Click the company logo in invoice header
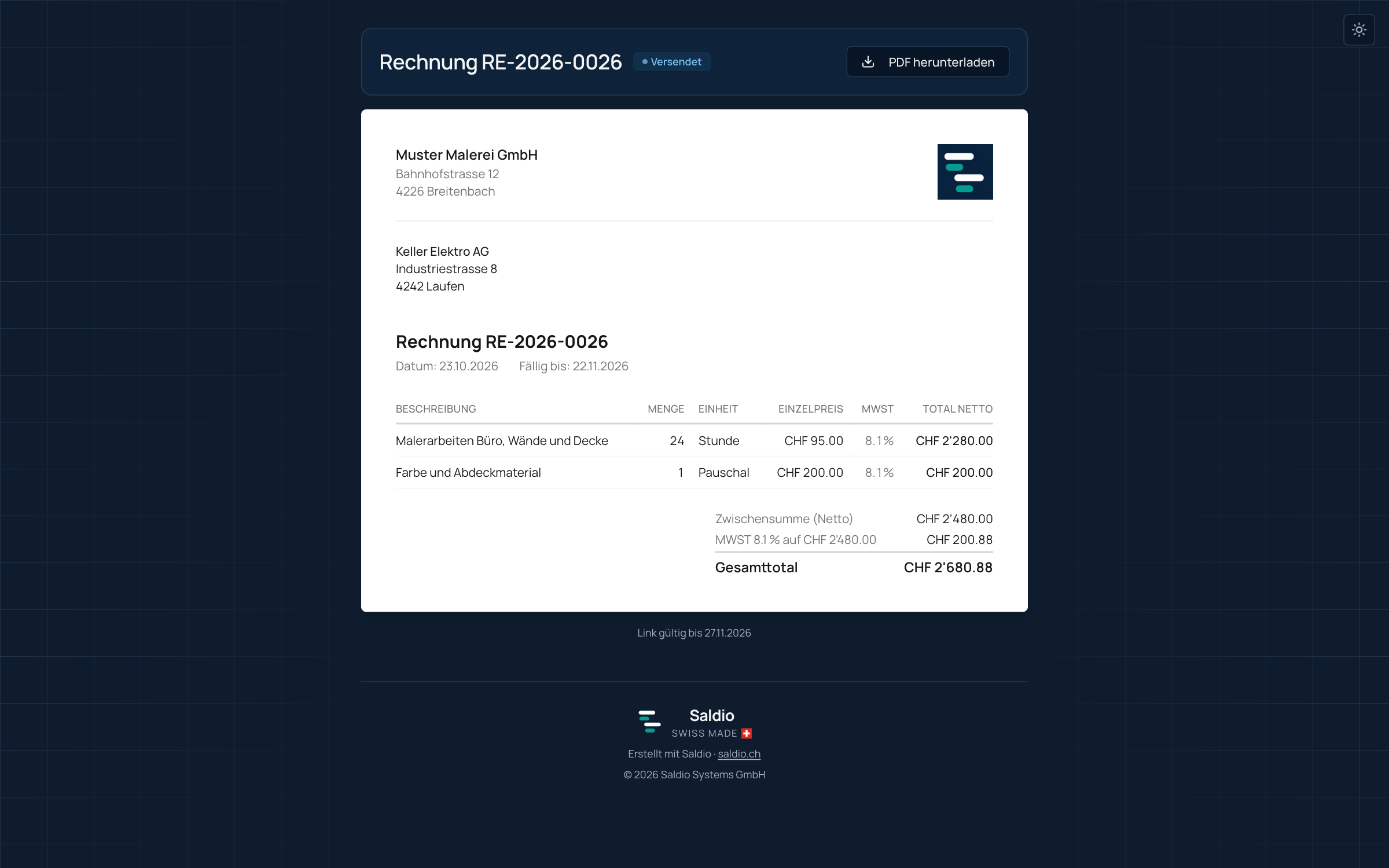 [965, 172]
